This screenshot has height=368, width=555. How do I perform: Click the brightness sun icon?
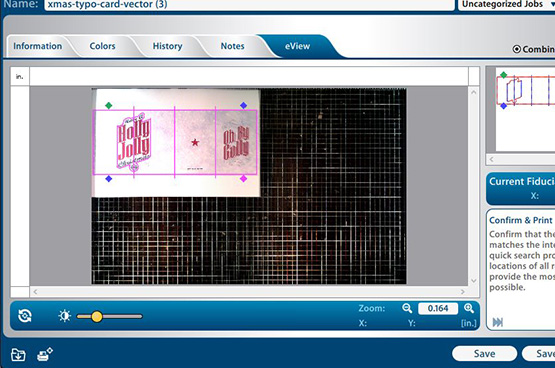[64, 316]
